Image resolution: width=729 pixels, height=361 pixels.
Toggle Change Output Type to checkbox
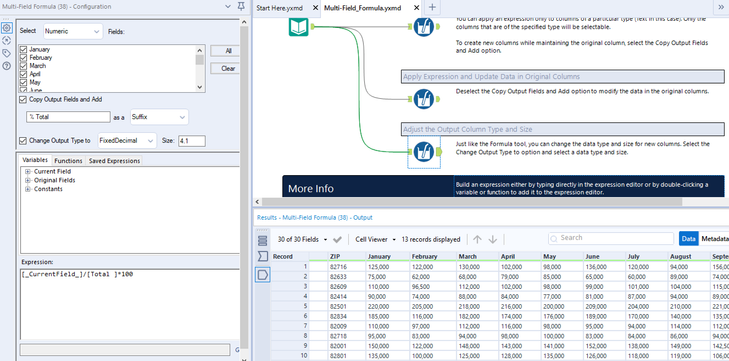coord(23,140)
